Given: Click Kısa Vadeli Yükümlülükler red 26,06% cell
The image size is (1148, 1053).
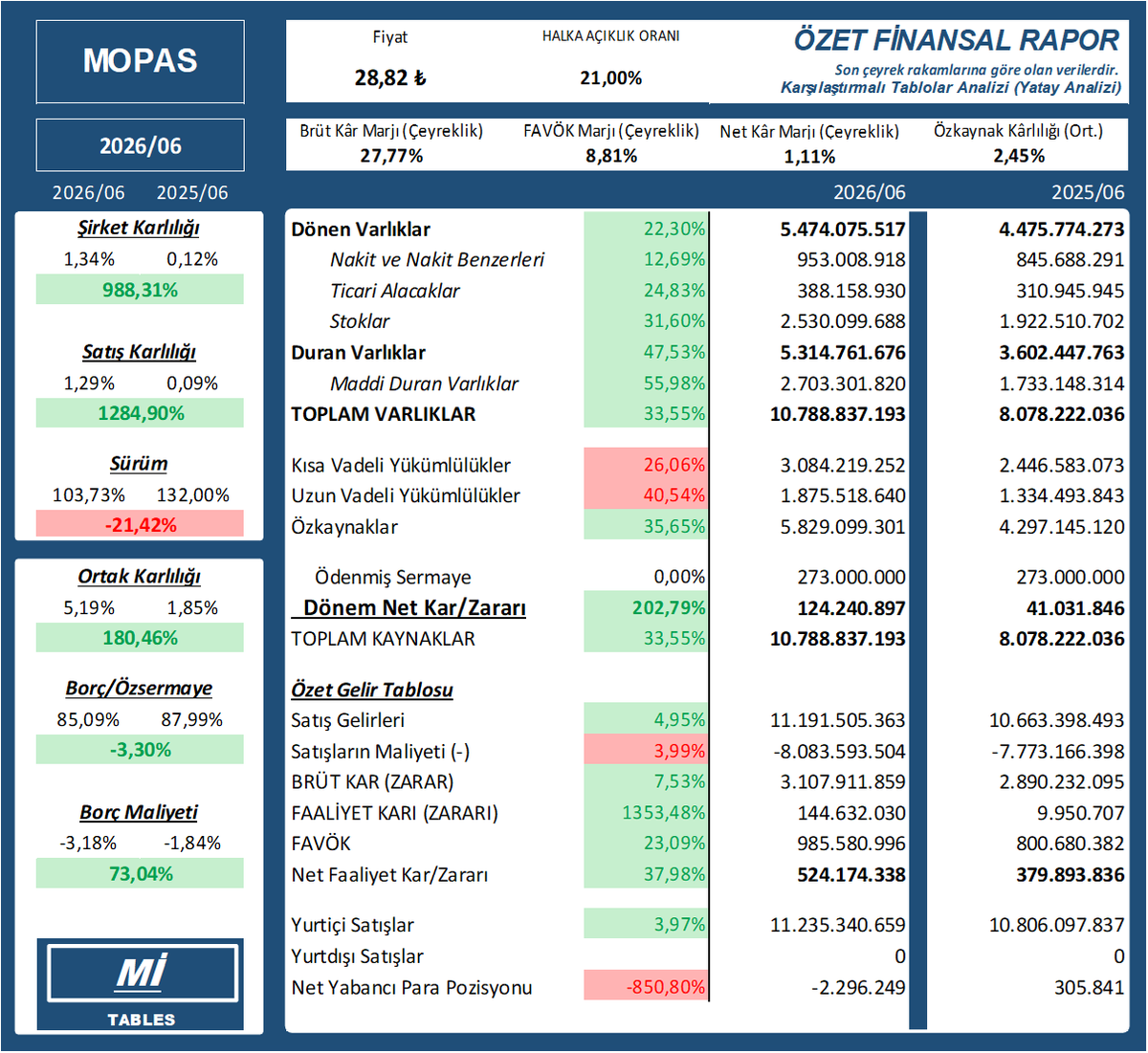Looking at the screenshot, I should coord(646,465).
